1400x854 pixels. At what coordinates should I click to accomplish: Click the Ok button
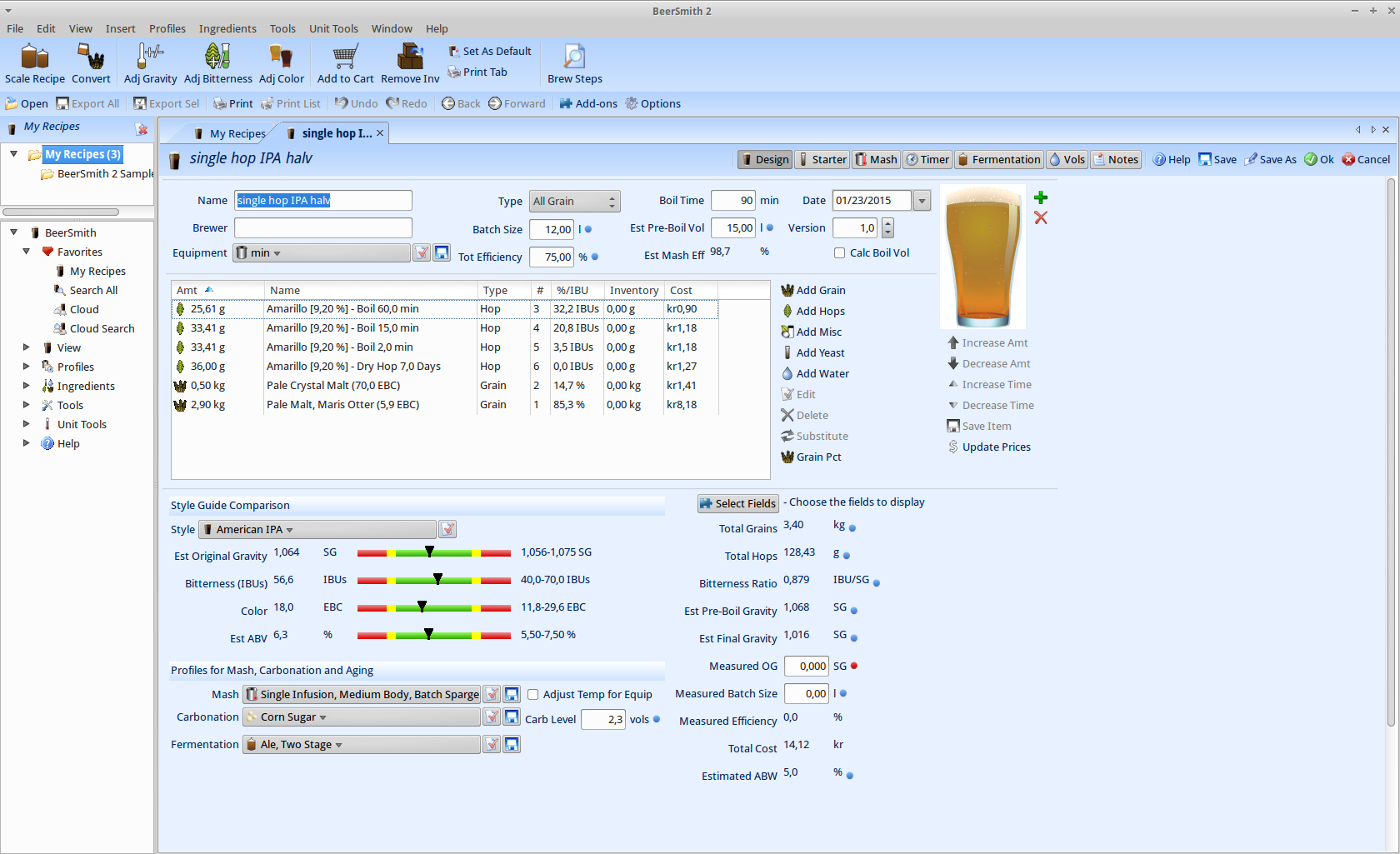pos(1319,159)
